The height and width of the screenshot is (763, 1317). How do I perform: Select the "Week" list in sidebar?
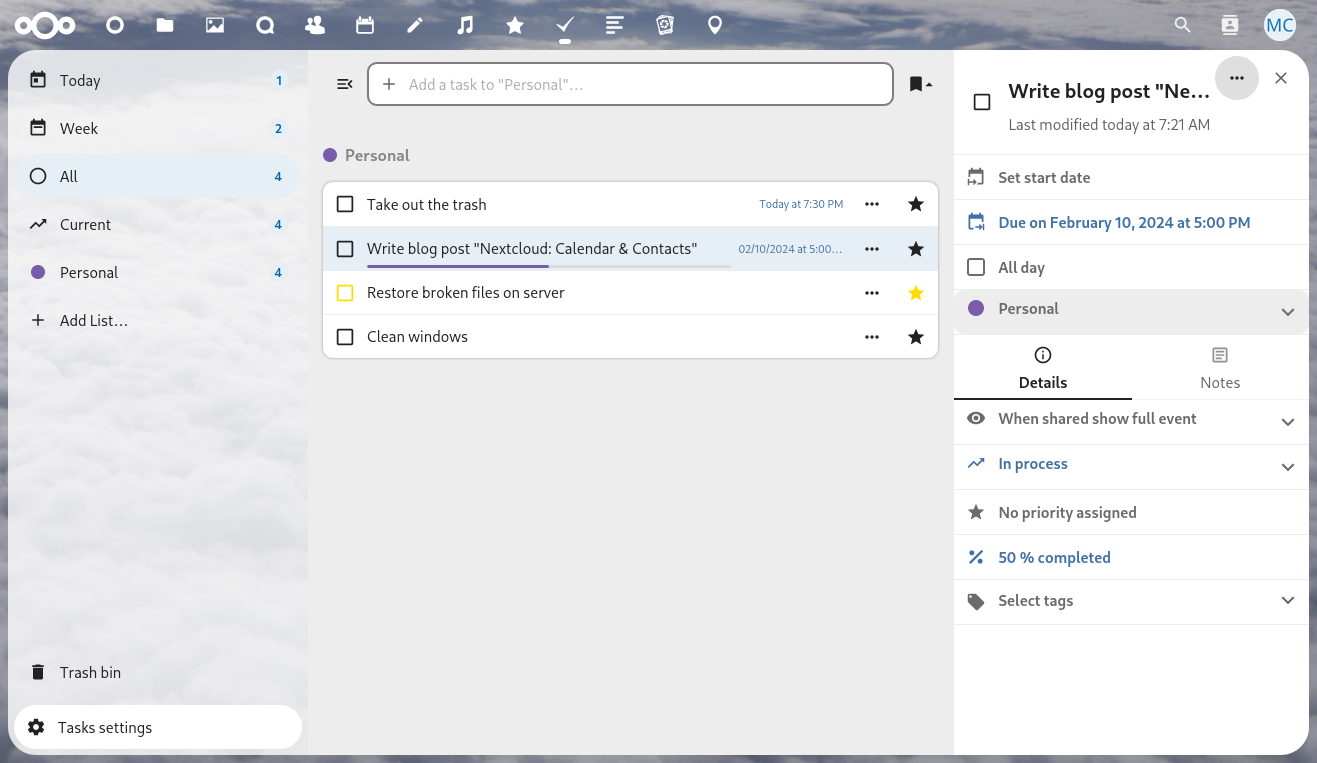coord(79,129)
